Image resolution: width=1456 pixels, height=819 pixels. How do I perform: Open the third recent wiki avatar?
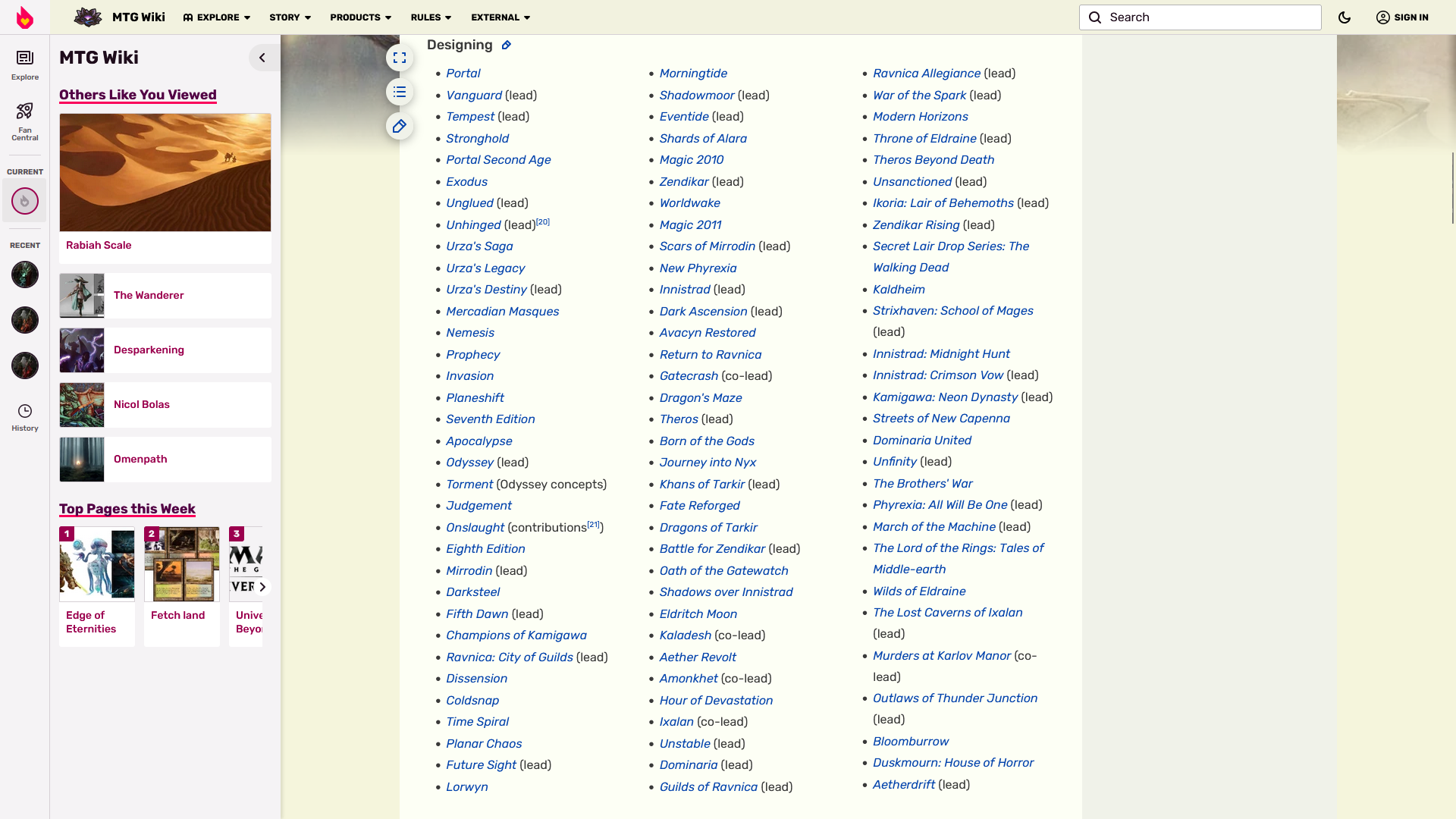click(25, 366)
